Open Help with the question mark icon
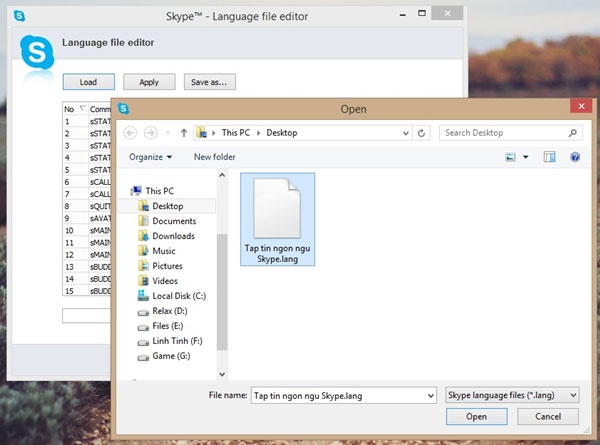Image resolution: width=600 pixels, height=445 pixels. (x=575, y=157)
